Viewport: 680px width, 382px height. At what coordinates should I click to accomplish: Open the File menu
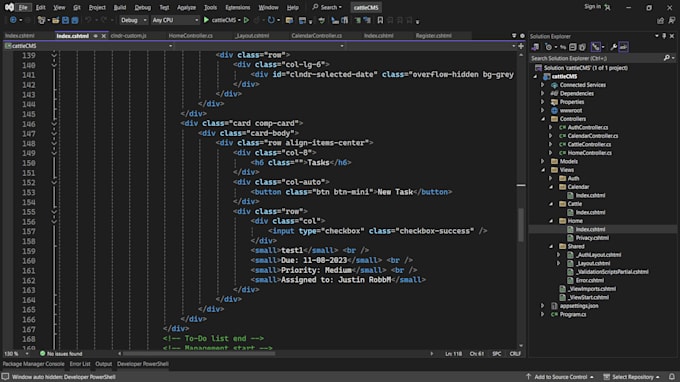pyautogui.click(x=23, y=7)
